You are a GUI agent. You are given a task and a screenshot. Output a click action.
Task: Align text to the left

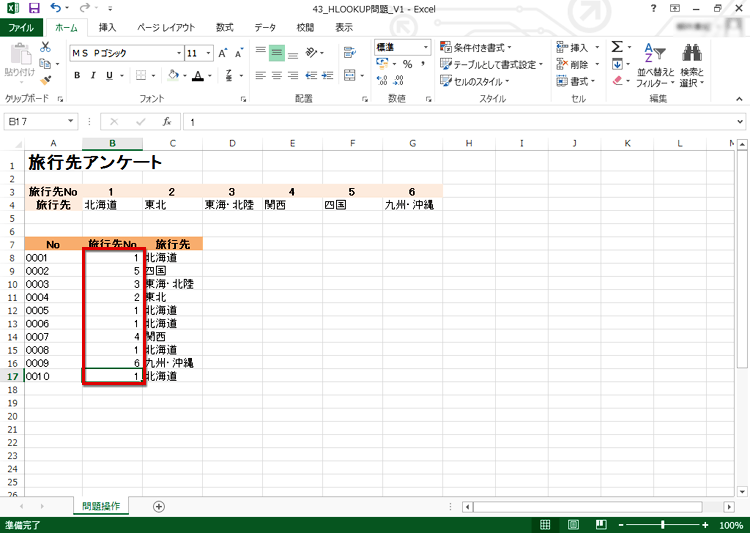pyautogui.click(x=261, y=76)
